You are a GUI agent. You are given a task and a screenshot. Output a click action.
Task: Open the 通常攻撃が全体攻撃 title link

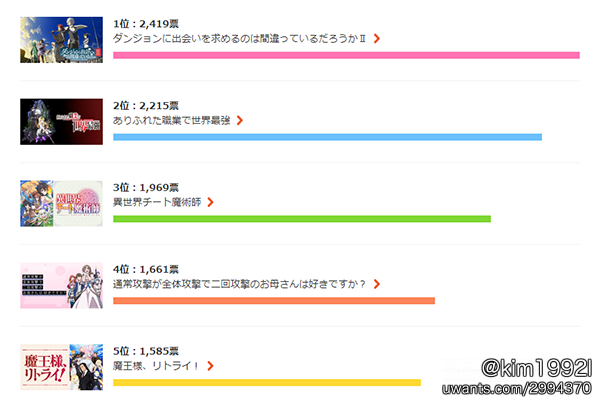click(x=239, y=284)
